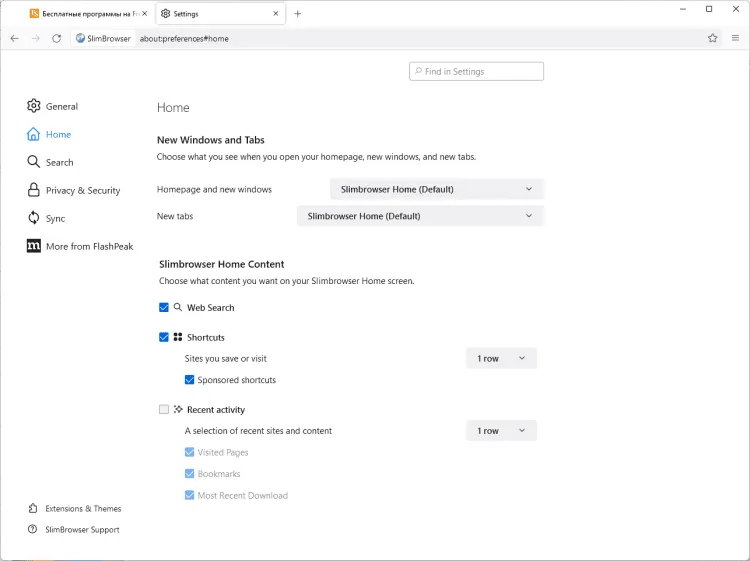Viewport: 750px width, 561px height.
Task: Click the Find in Settings search field
Action: click(x=477, y=72)
